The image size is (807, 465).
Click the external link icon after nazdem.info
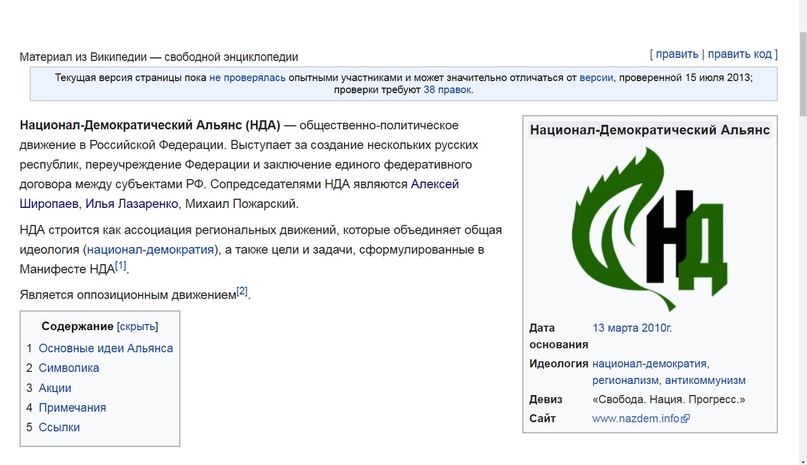pyautogui.click(x=685, y=419)
